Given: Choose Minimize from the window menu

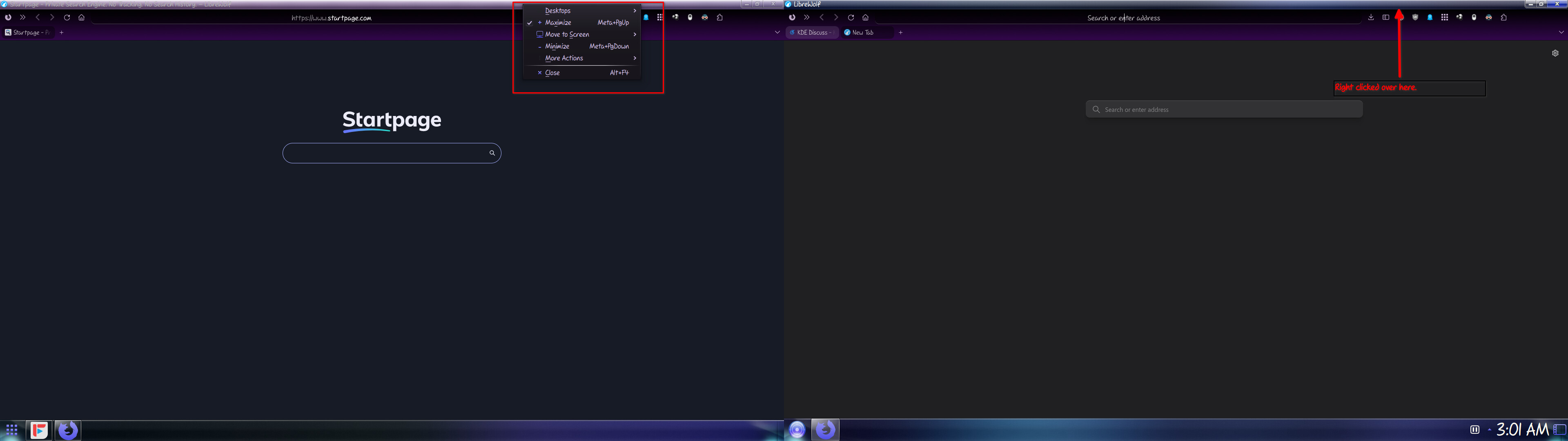Looking at the screenshot, I should [582, 46].
